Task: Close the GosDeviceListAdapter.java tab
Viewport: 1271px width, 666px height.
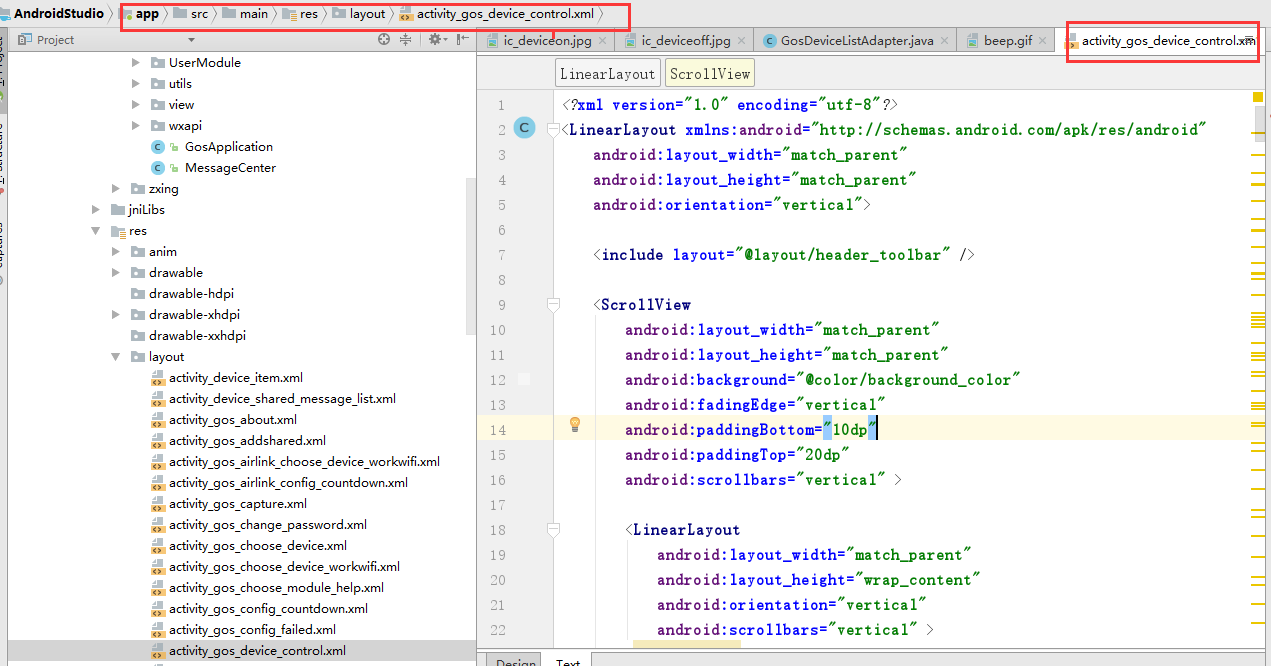Action: click(x=944, y=41)
